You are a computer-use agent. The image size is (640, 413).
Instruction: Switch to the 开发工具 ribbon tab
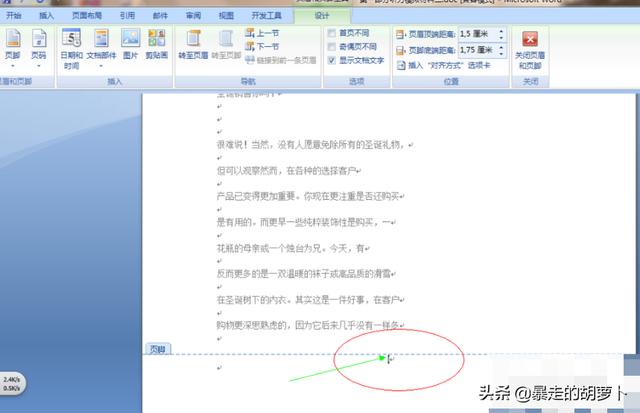267,16
